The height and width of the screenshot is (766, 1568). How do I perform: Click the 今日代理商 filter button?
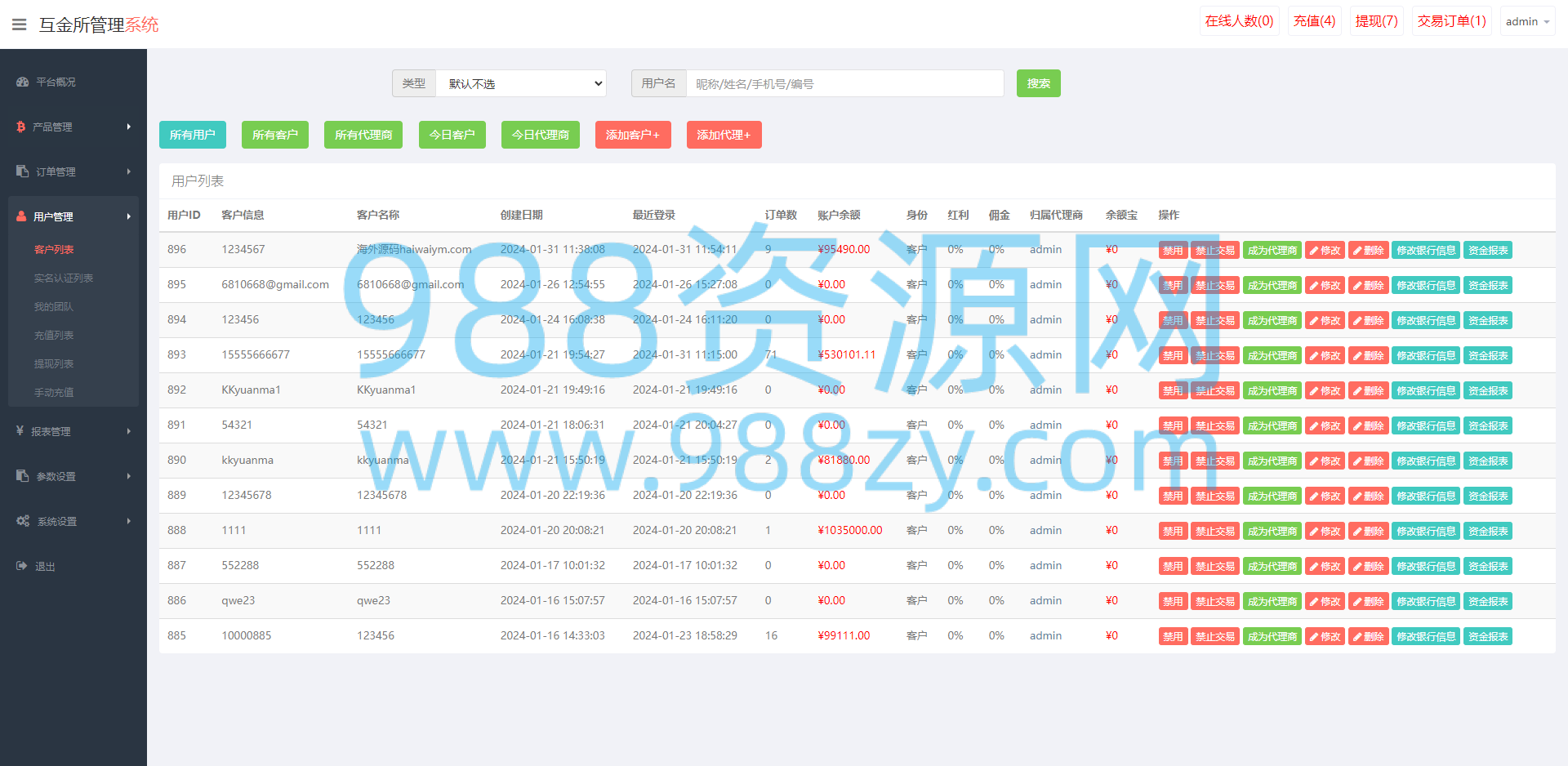(x=541, y=135)
